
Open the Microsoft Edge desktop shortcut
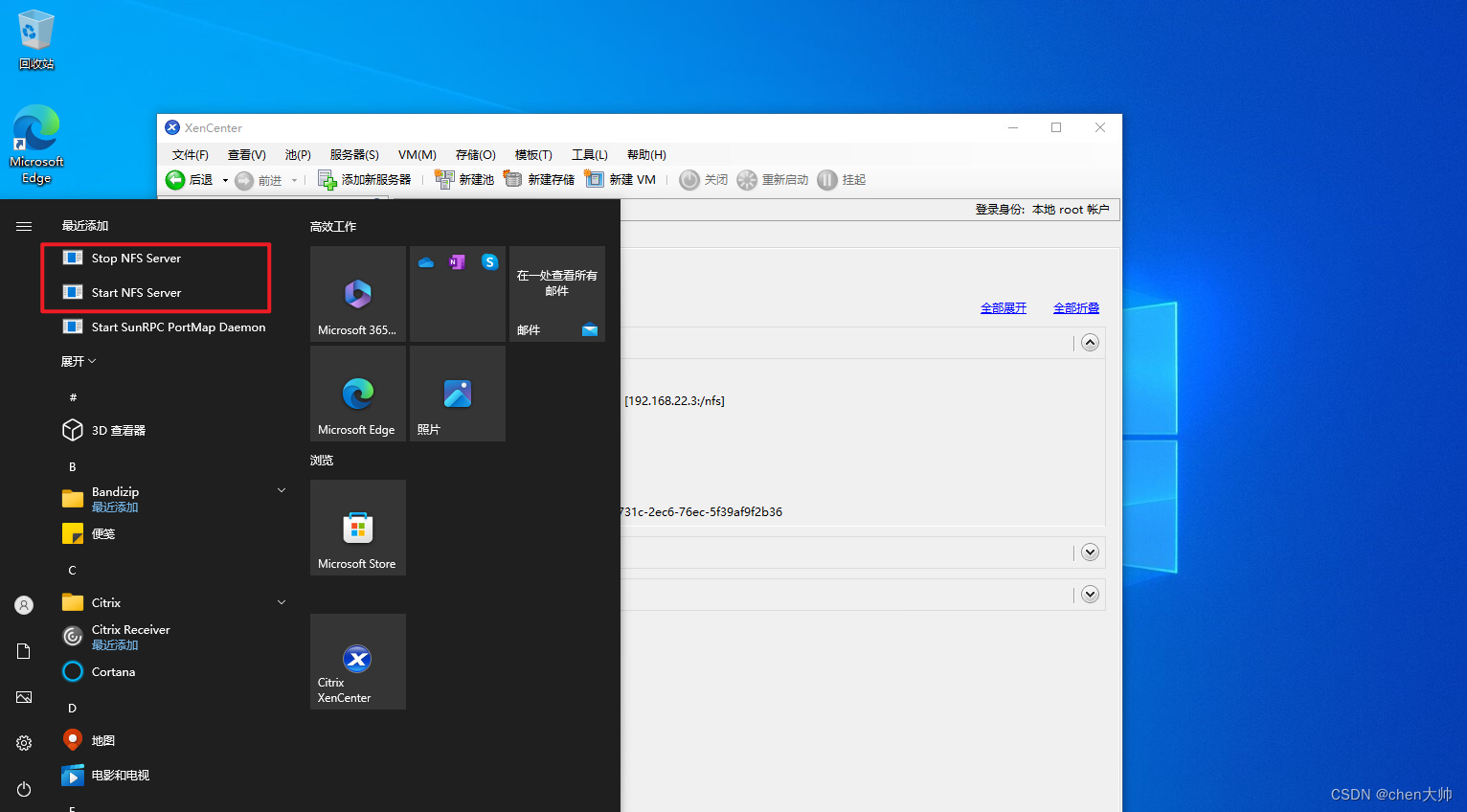[36, 144]
